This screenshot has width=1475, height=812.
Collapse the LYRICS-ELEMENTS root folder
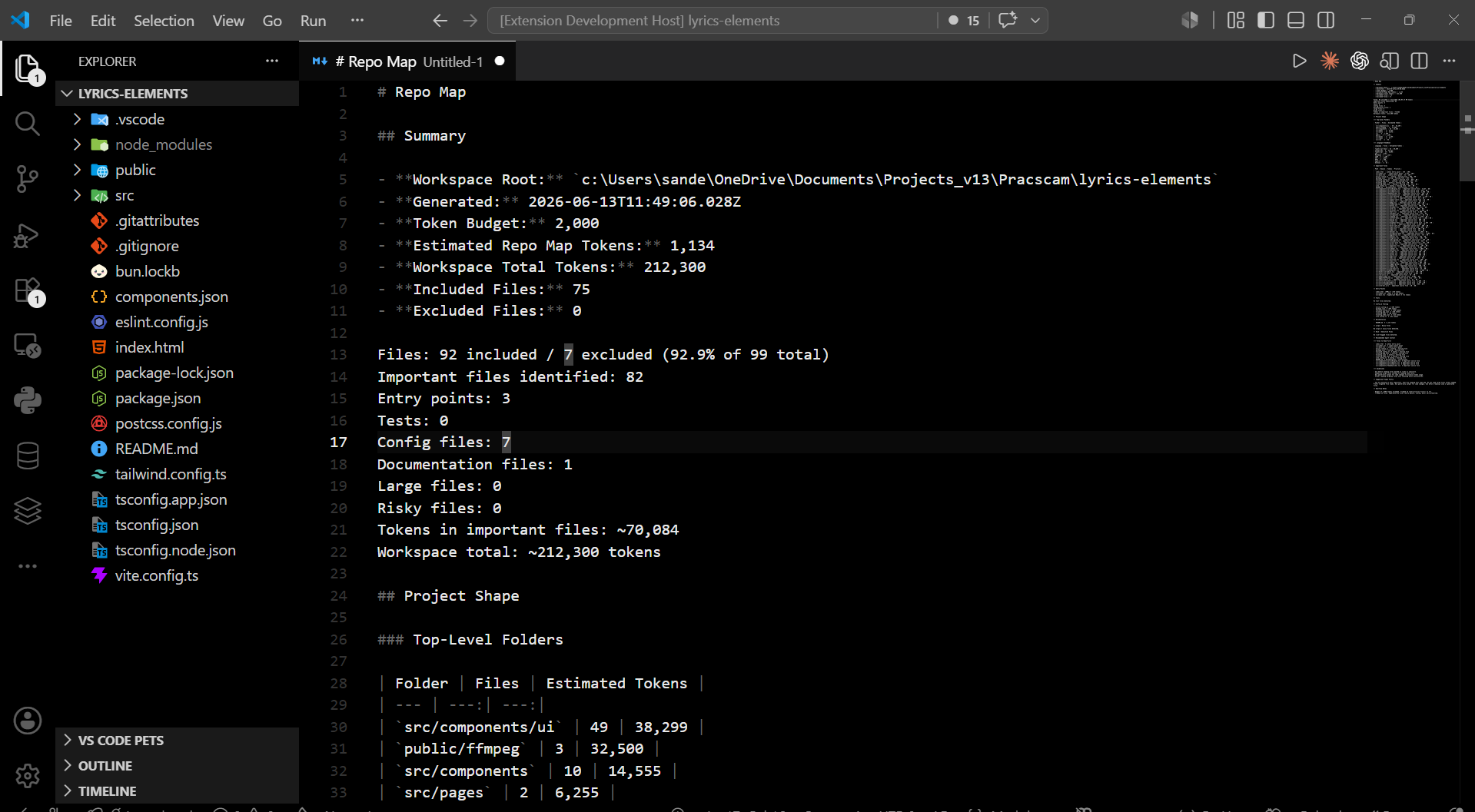point(177,94)
